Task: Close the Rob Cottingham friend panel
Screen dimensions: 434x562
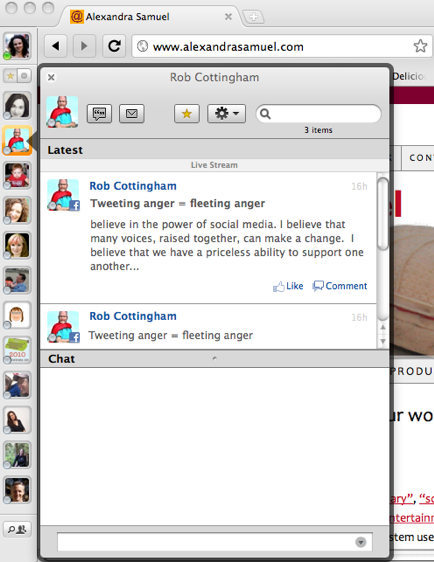Action: 51,77
